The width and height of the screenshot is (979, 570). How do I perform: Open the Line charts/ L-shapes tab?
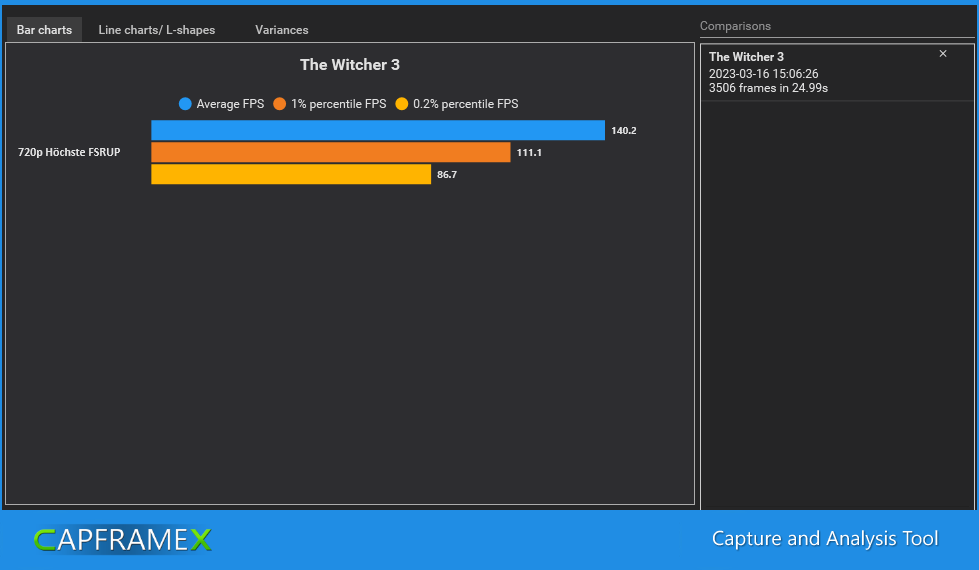pos(157,29)
